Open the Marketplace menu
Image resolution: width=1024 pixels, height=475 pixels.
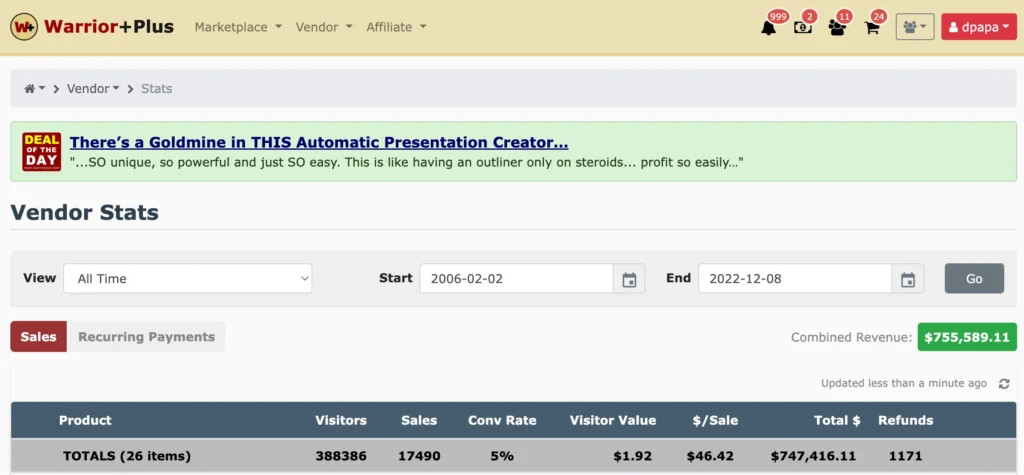238,27
